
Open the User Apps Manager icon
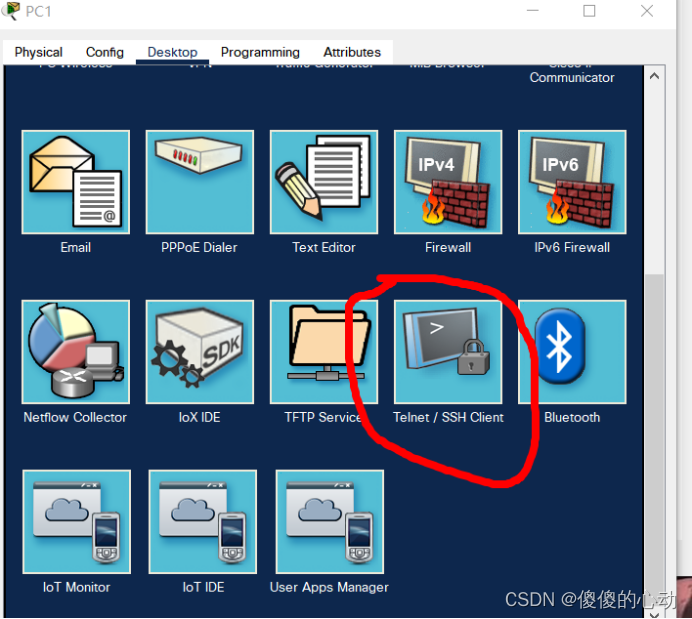tap(329, 521)
